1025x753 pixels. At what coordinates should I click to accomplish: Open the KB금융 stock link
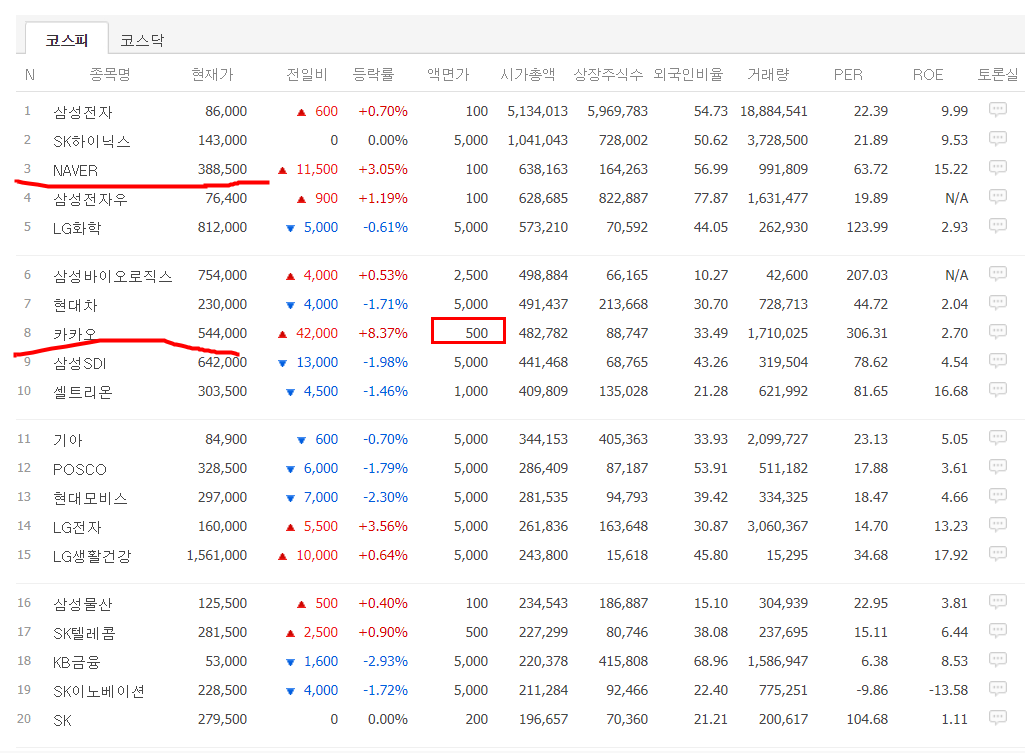76,662
